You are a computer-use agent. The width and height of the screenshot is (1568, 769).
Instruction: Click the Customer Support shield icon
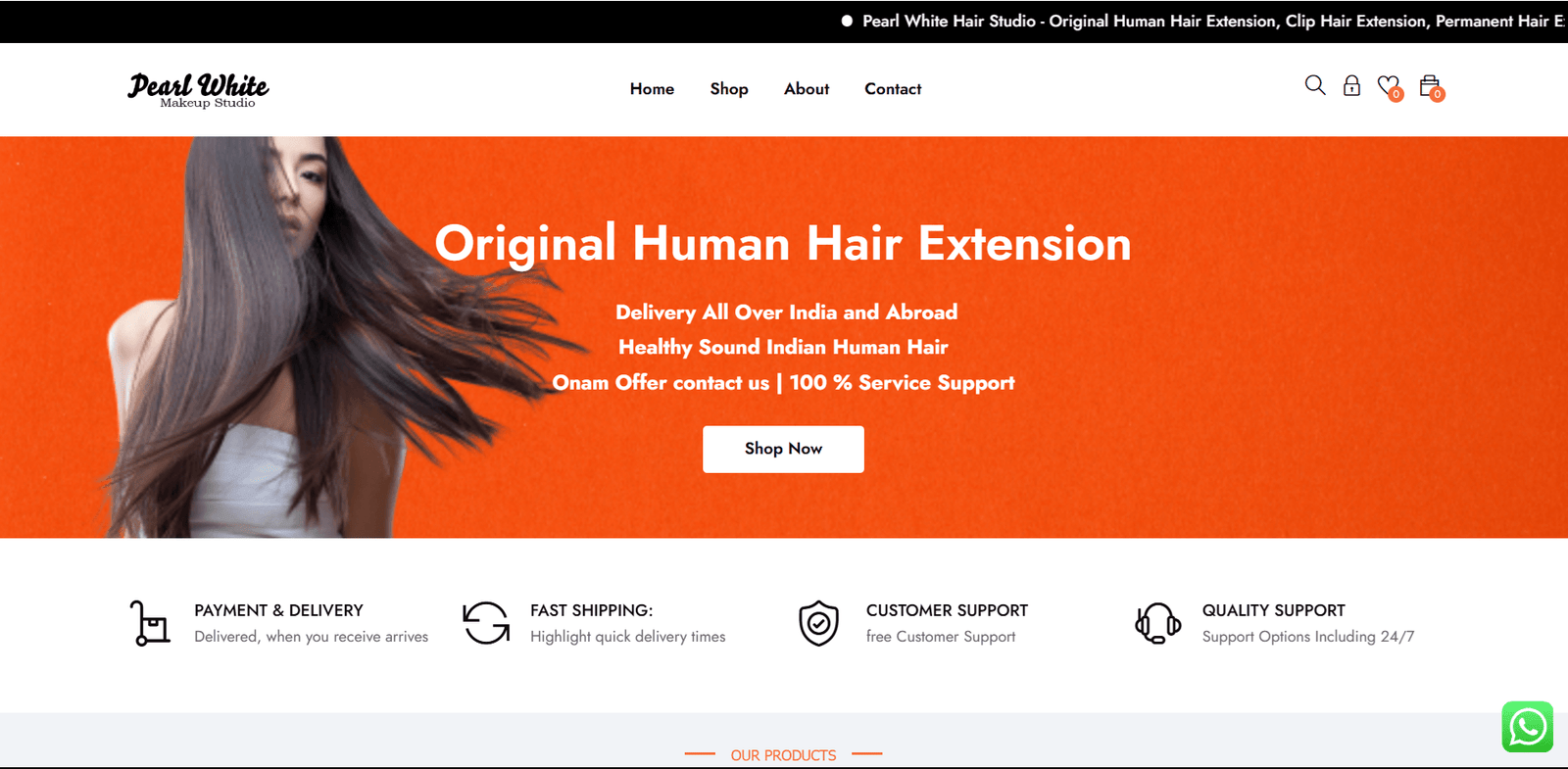[x=818, y=623]
